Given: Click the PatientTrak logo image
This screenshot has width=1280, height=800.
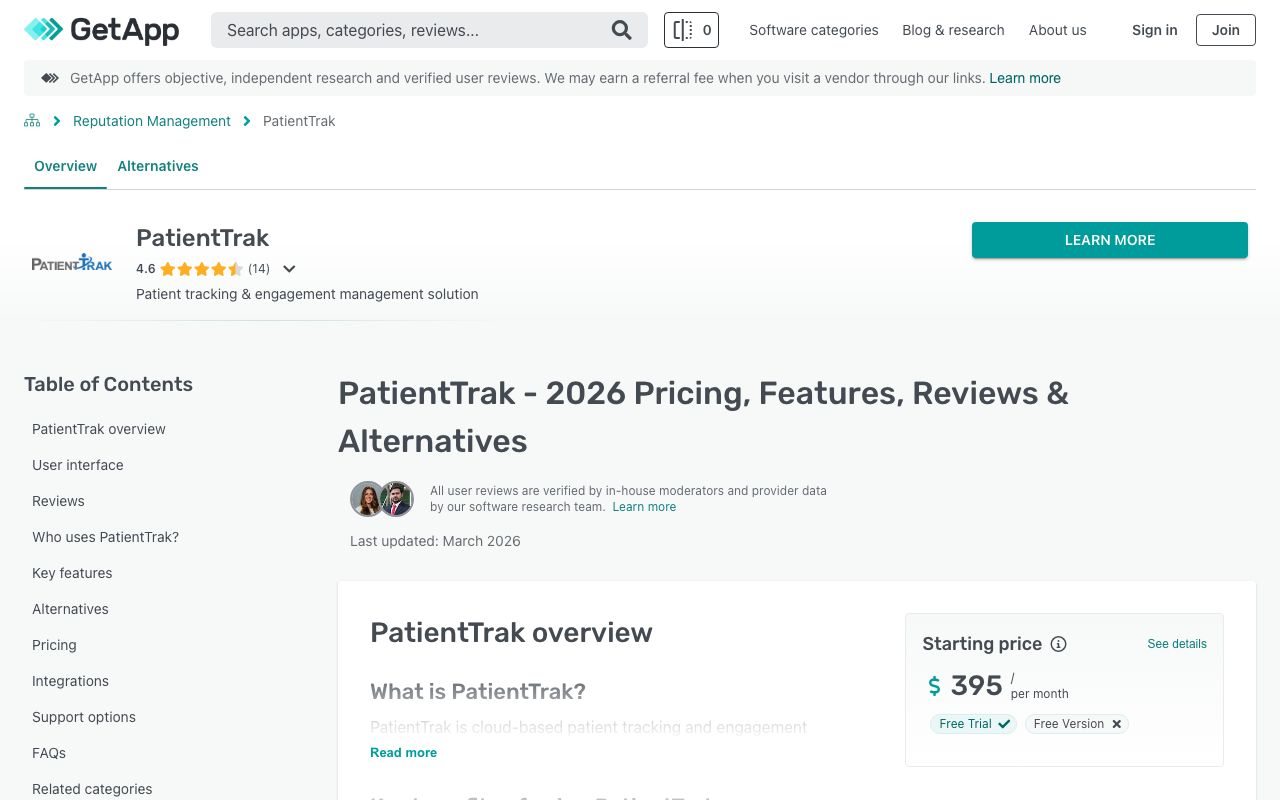Looking at the screenshot, I should tap(72, 264).
